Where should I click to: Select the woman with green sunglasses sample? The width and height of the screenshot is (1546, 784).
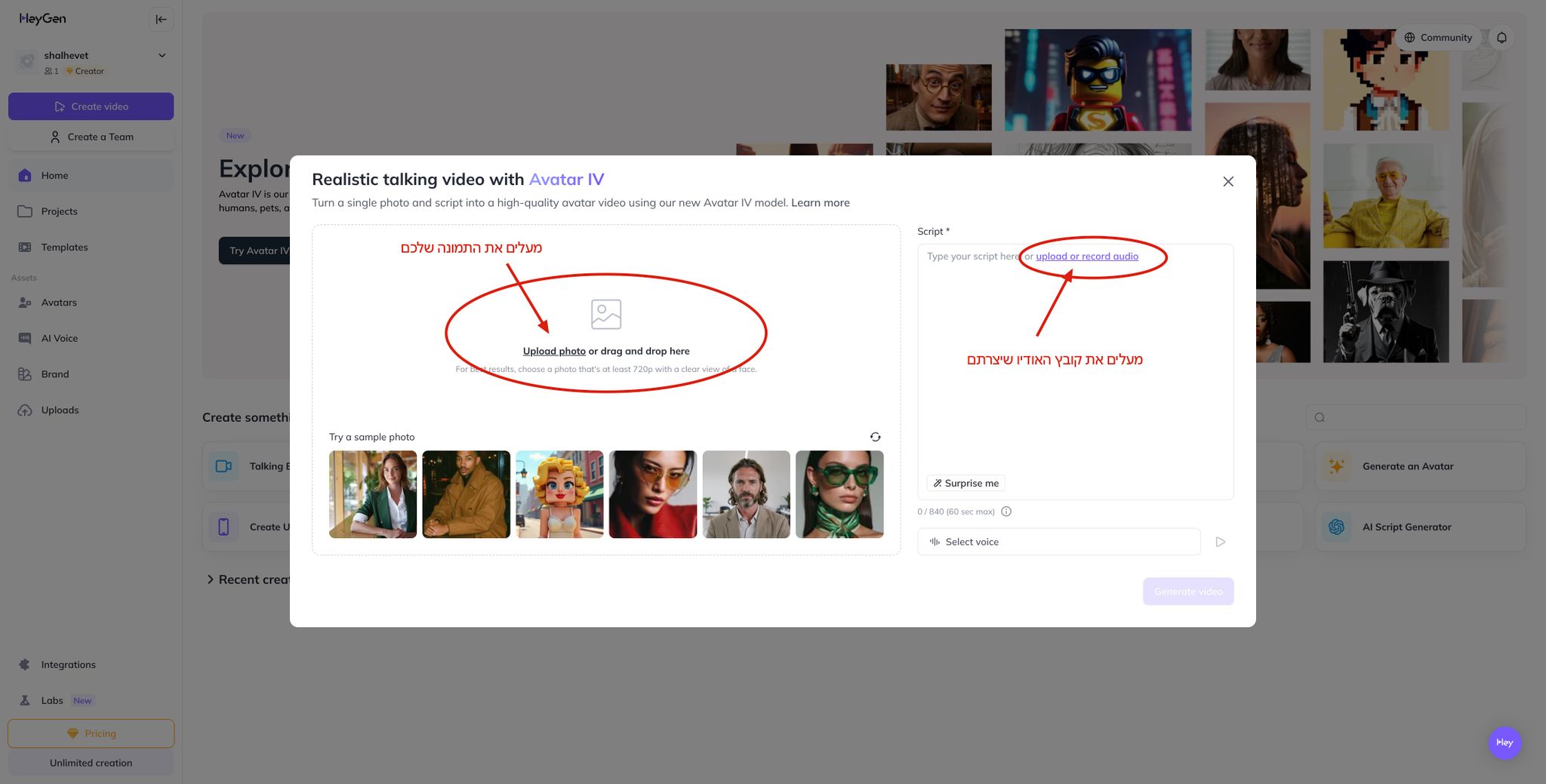click(839, 494)
